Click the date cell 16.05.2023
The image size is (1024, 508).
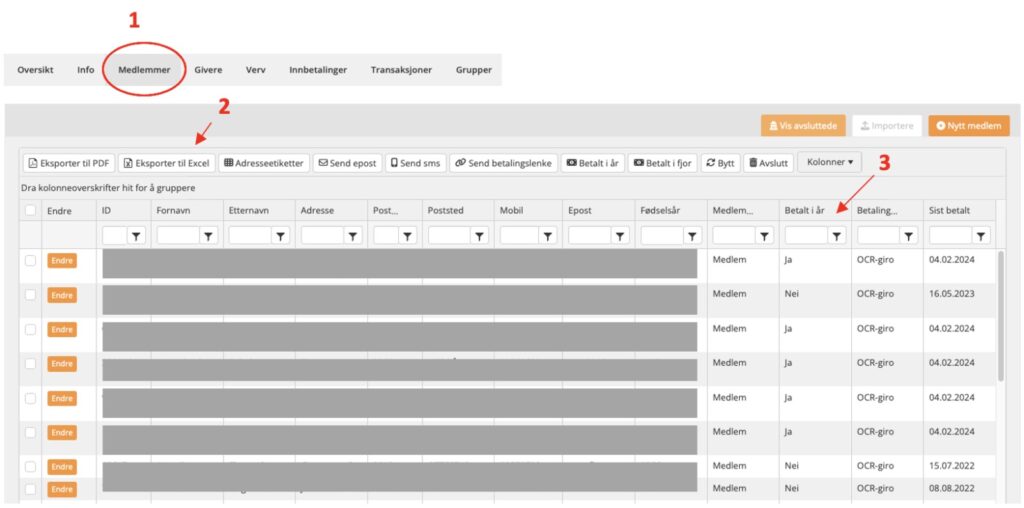952,294
